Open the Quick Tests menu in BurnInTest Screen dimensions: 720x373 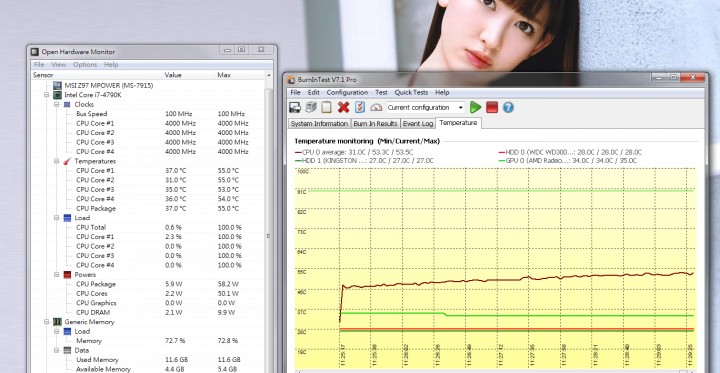pos(411,92)
